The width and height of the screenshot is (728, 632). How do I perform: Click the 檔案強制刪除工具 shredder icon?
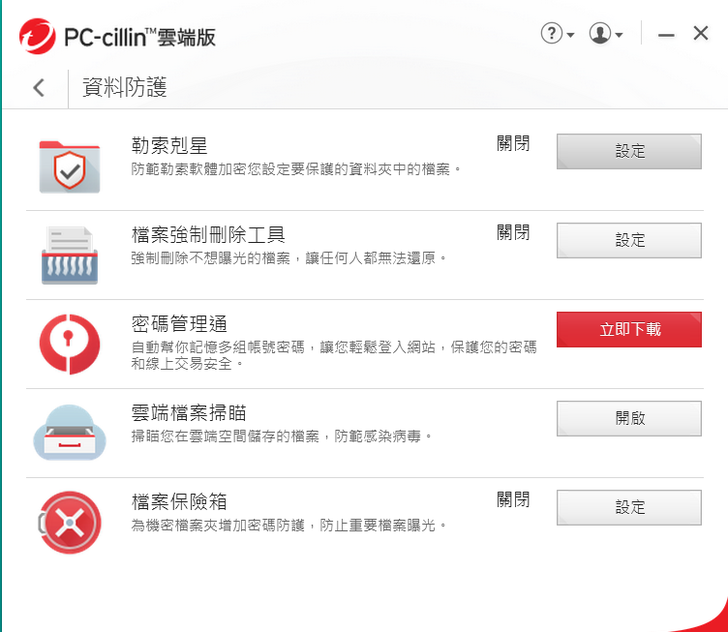click(70, 255)
